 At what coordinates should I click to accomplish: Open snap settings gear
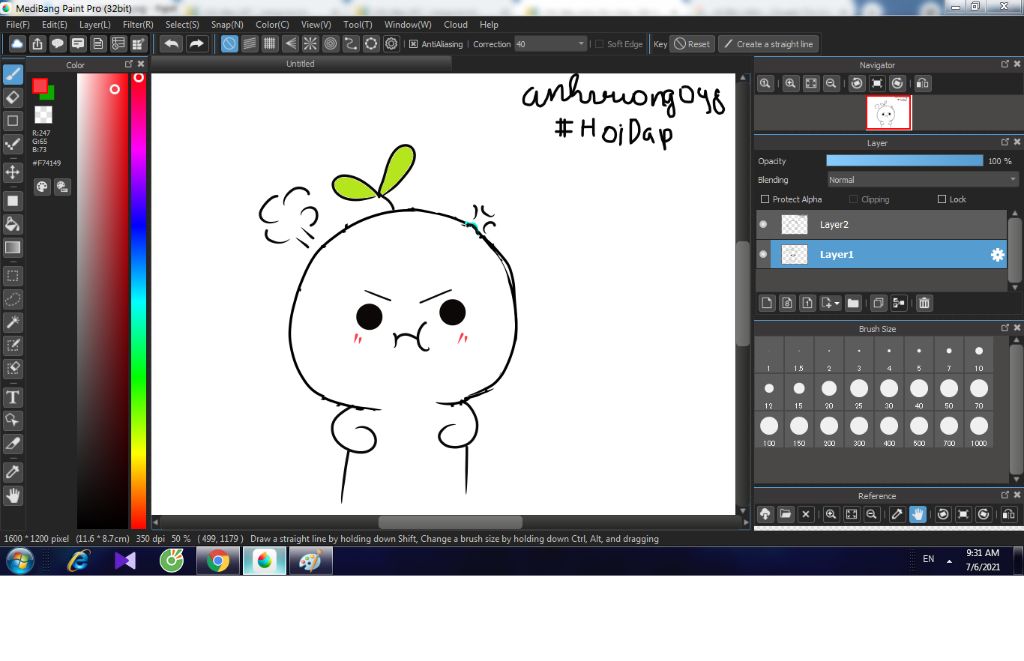coord(391,44)
